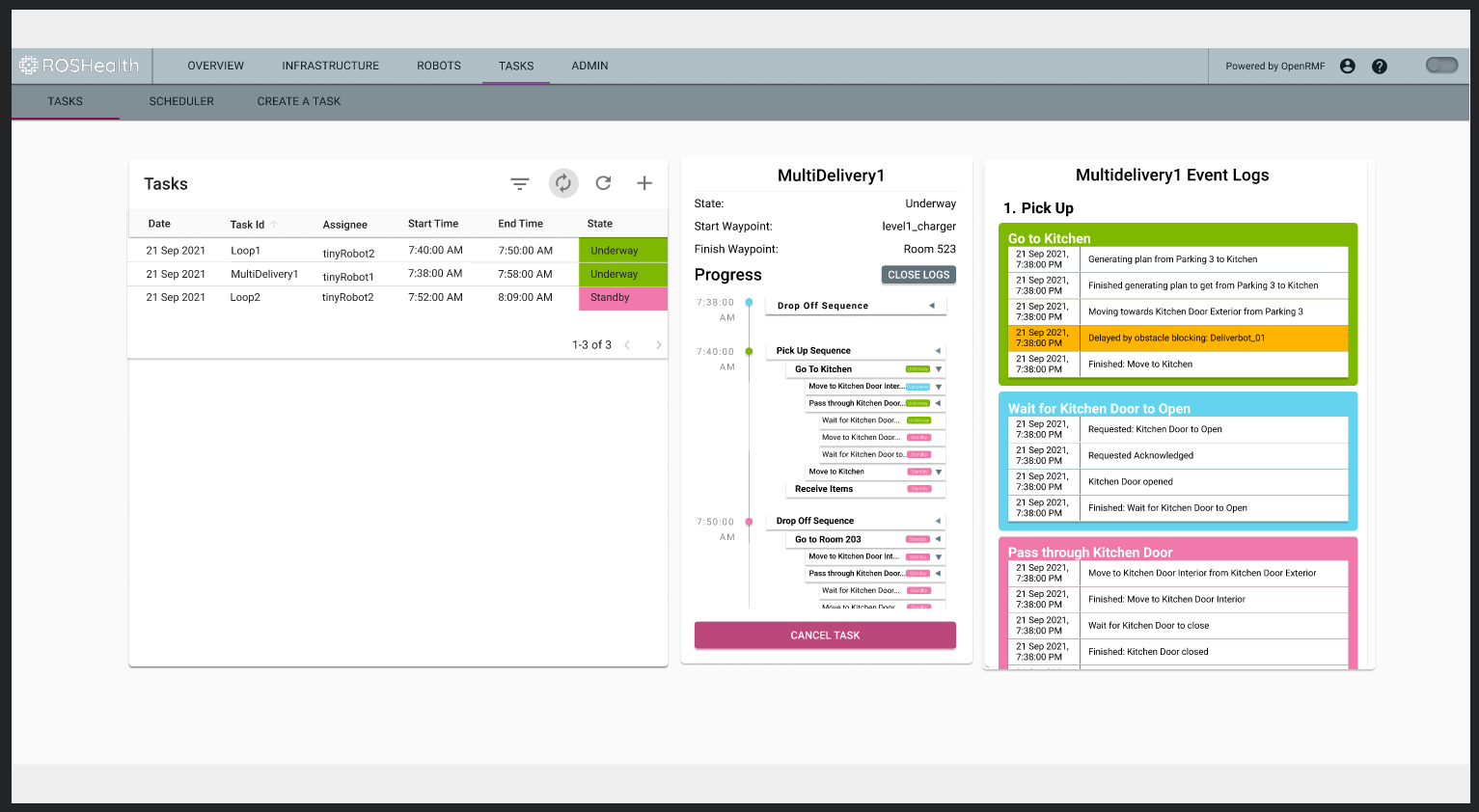Image resolution: width=1479 pixels, height=812 pixels.
Task: Create a new task using the plus icon
Action: point(644,183)
